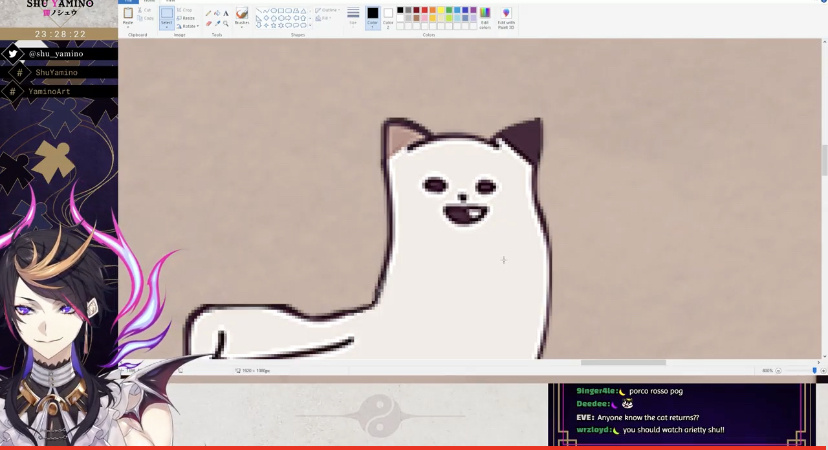Image resolution: width=828 pixels, height=450 pixels.
Task: Select the Magnifier tool
Action: [x=225, y=24]
